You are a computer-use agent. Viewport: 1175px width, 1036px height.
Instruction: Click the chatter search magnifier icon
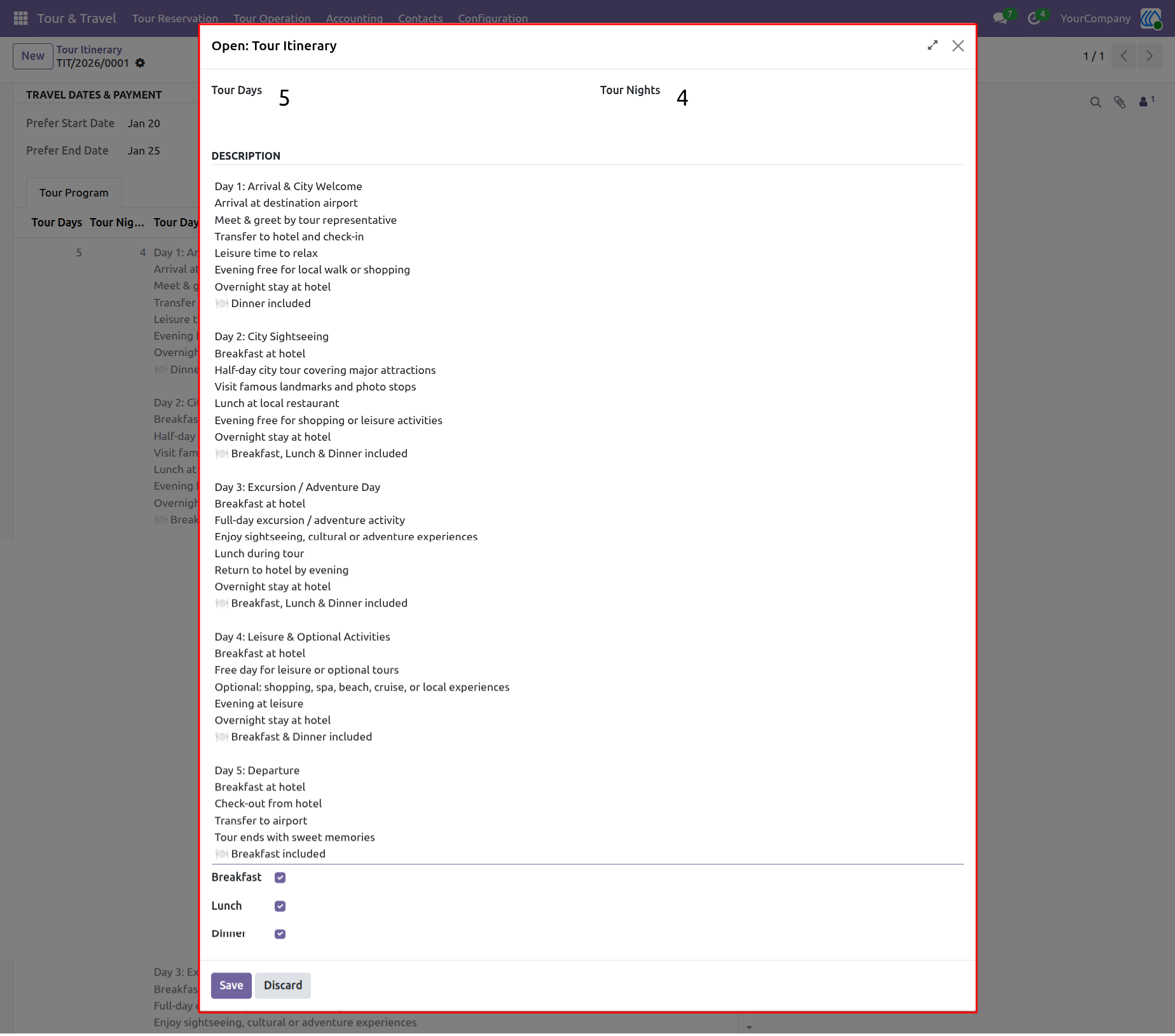1096,102
